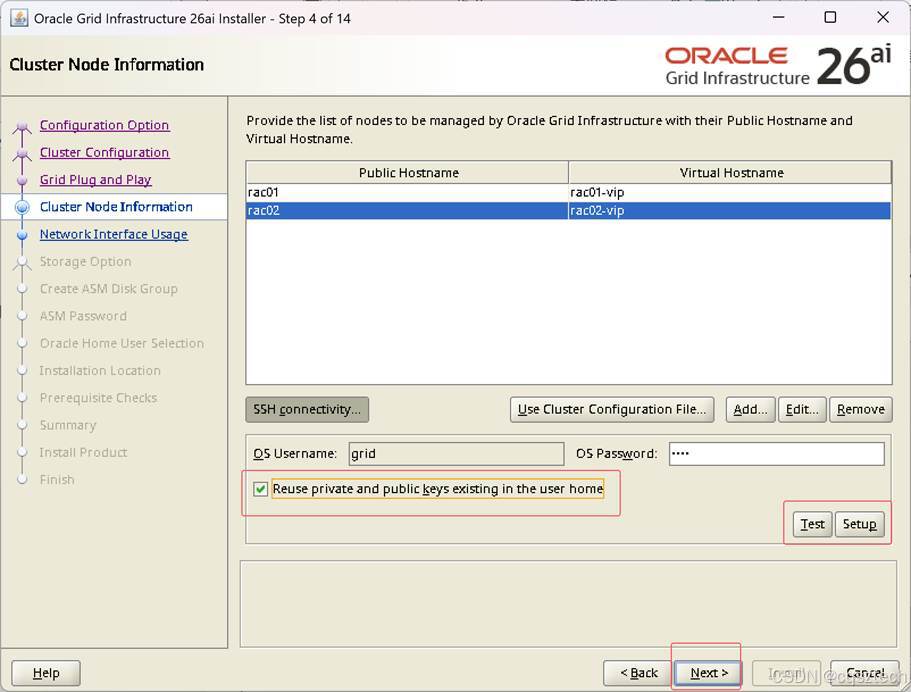
Task: Focus the OS Username field
Action: (x=456, y=454)
